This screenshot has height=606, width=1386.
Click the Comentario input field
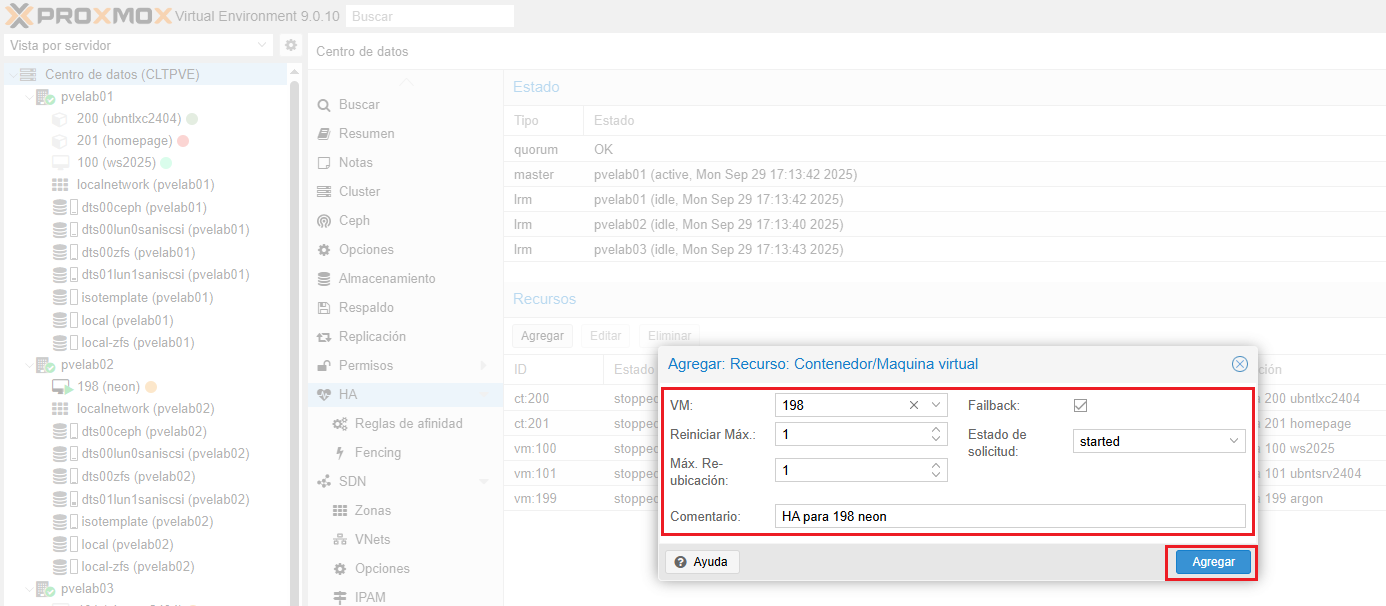point(1010,516)
